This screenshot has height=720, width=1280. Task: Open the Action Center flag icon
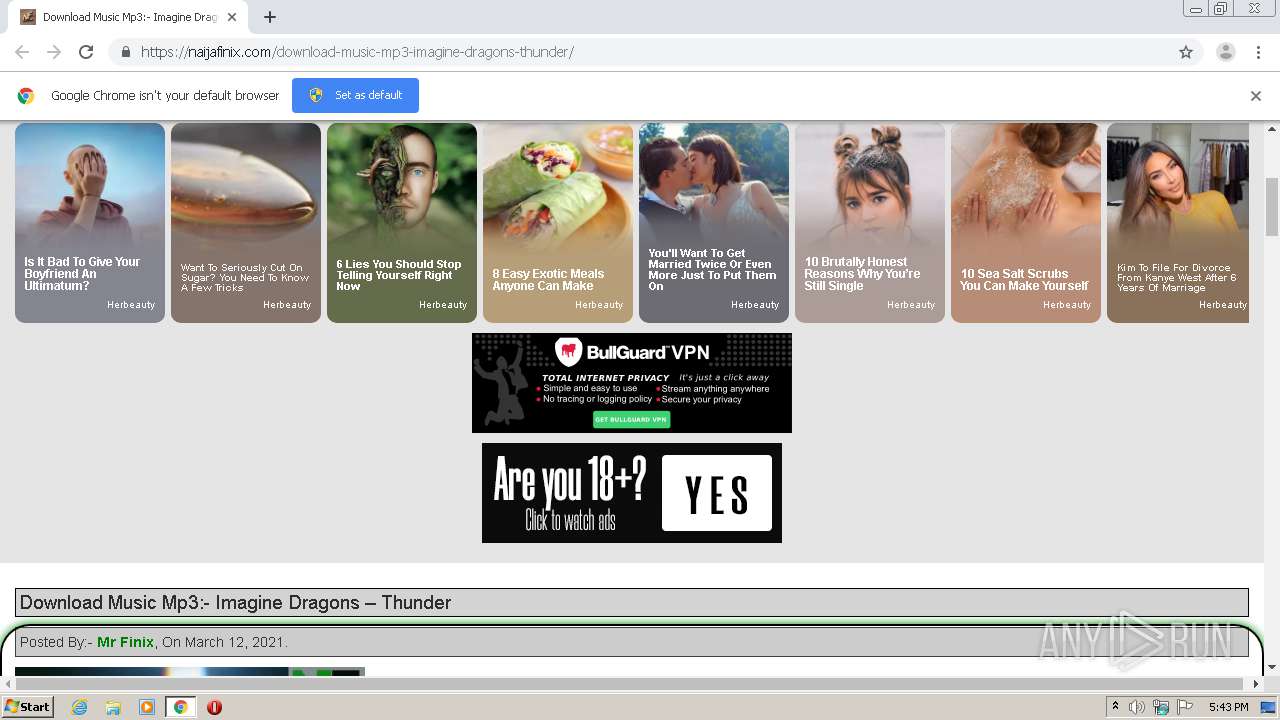coord(1185,707)
